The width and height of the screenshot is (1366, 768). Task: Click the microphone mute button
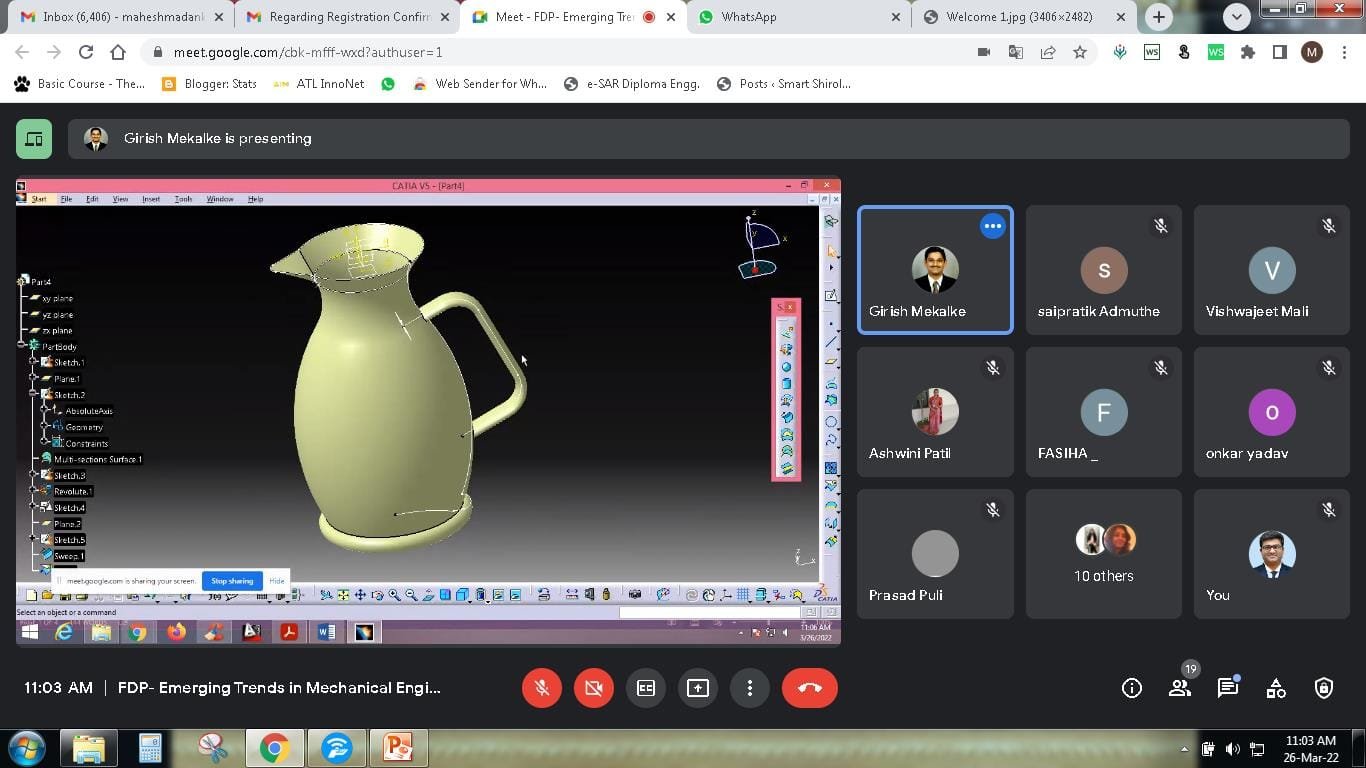(x=542, y=688)
